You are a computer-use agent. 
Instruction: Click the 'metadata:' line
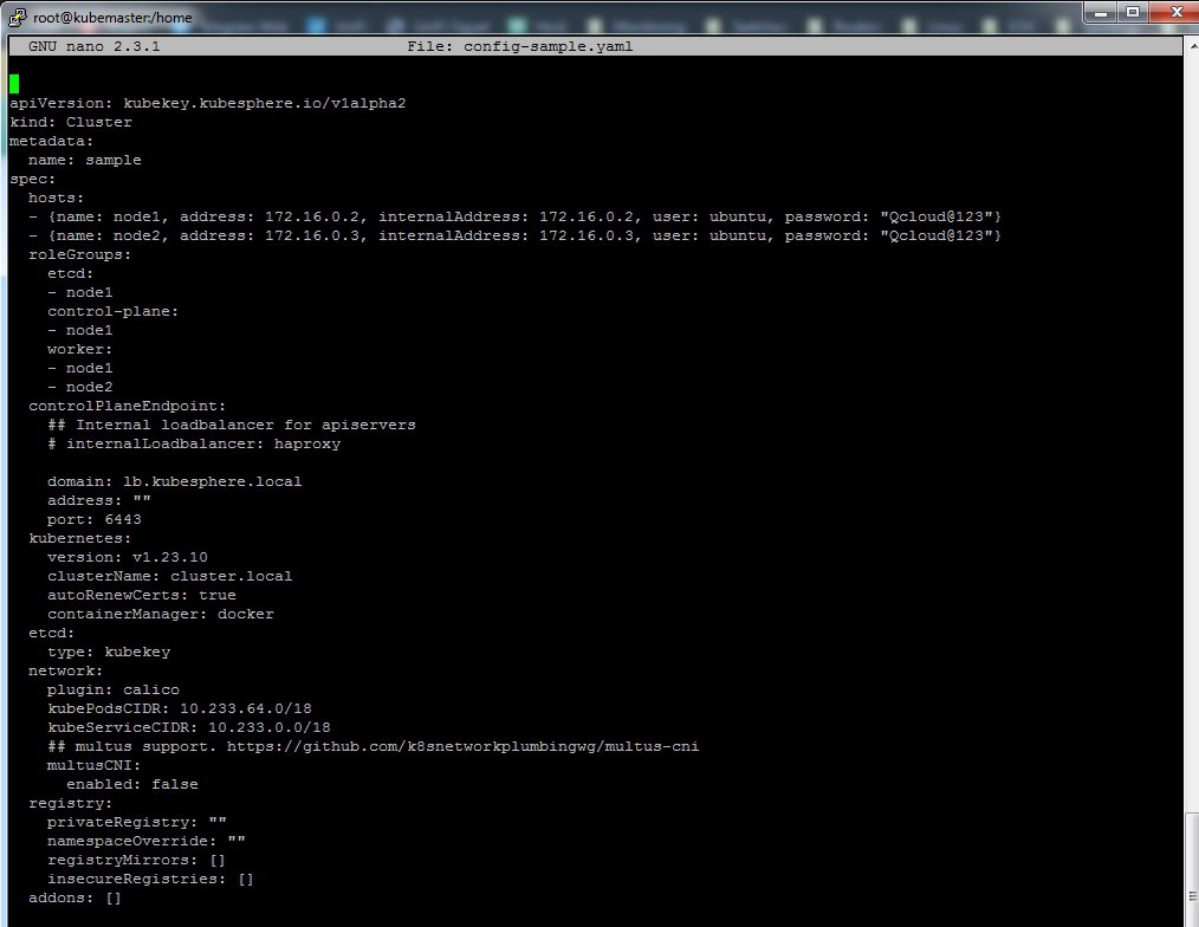(51, 141)
